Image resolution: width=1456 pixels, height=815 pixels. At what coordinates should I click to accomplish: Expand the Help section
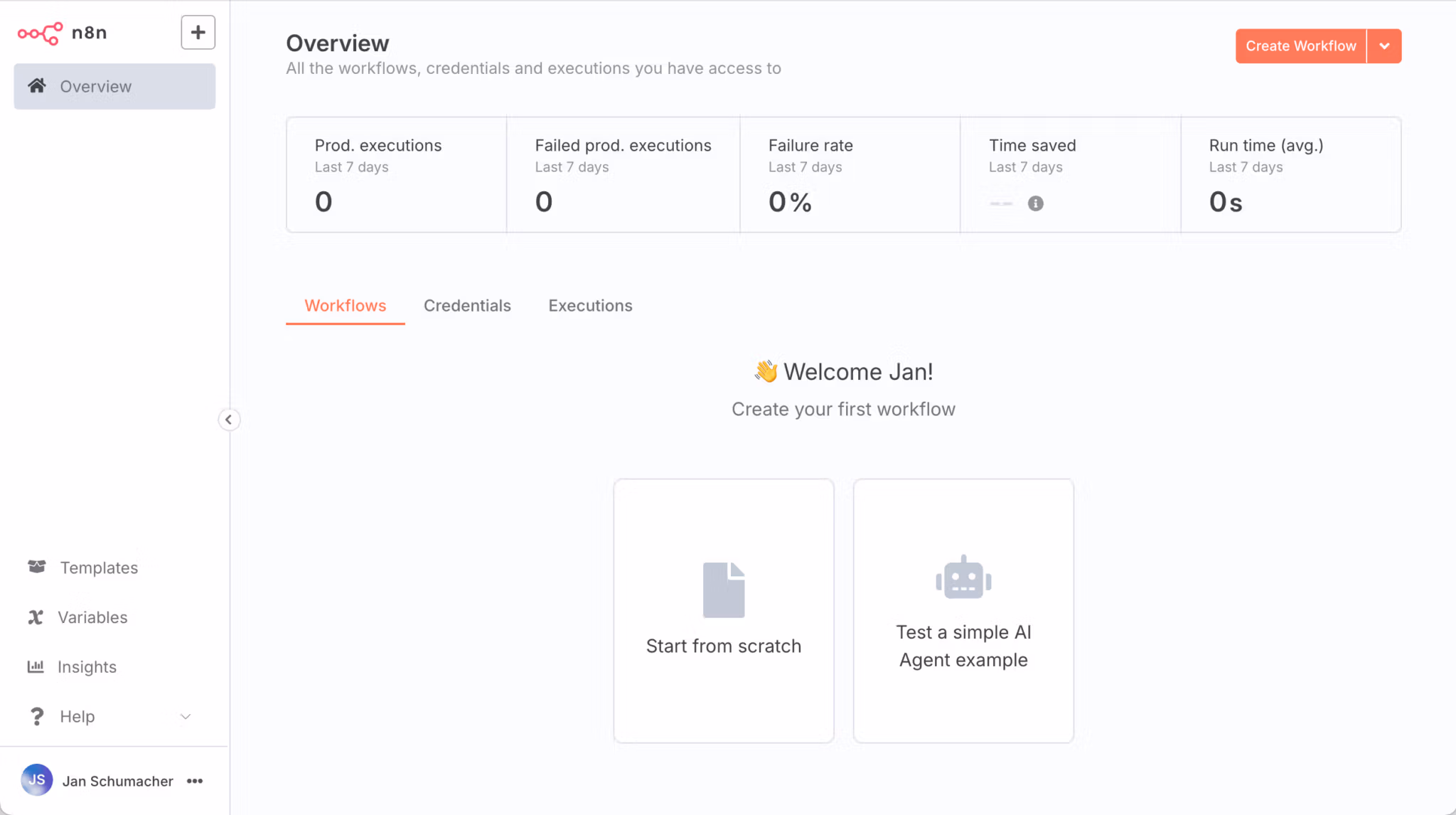[x=186, y=716]
